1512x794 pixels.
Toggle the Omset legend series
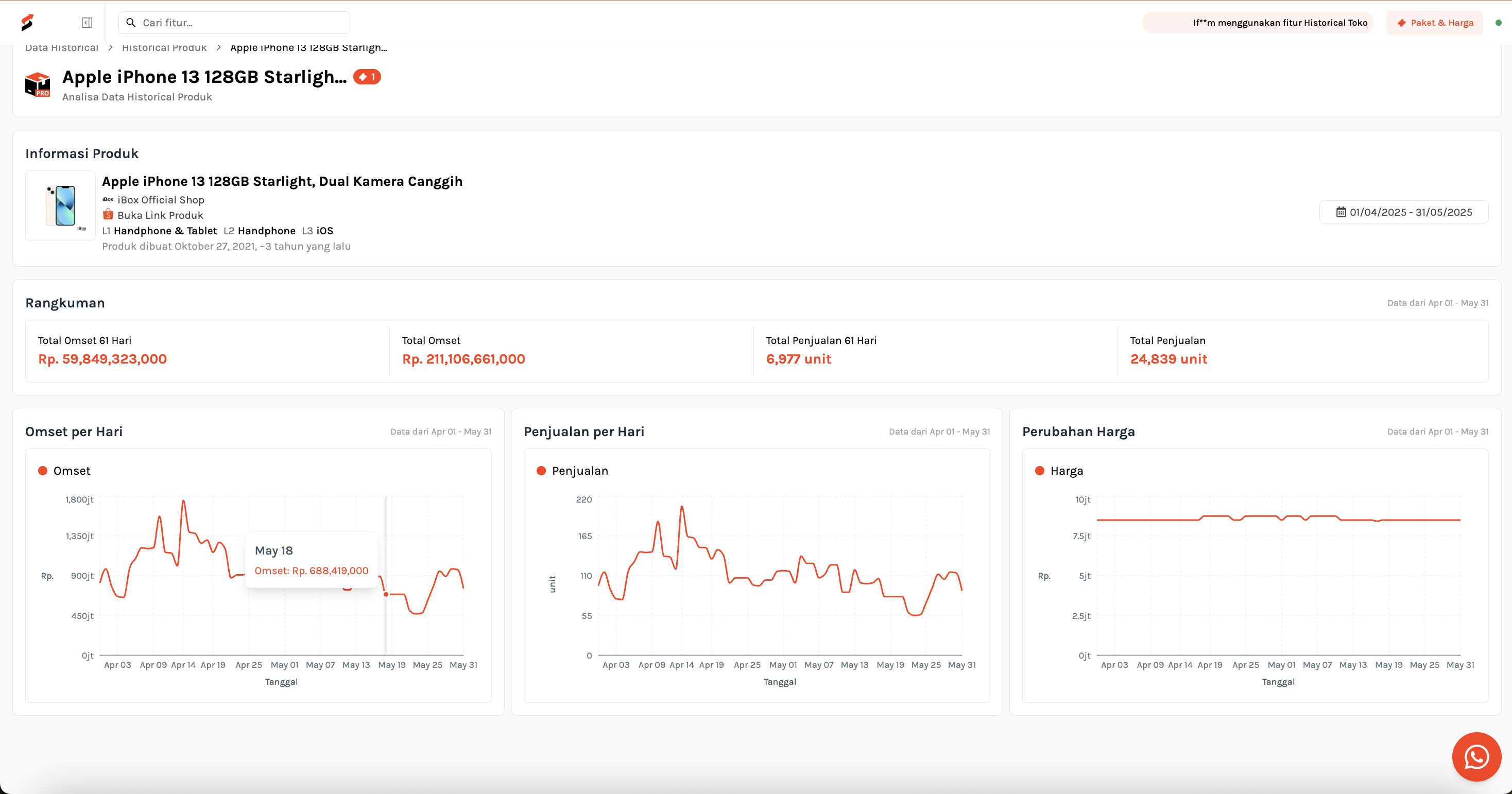click(64, 471)
